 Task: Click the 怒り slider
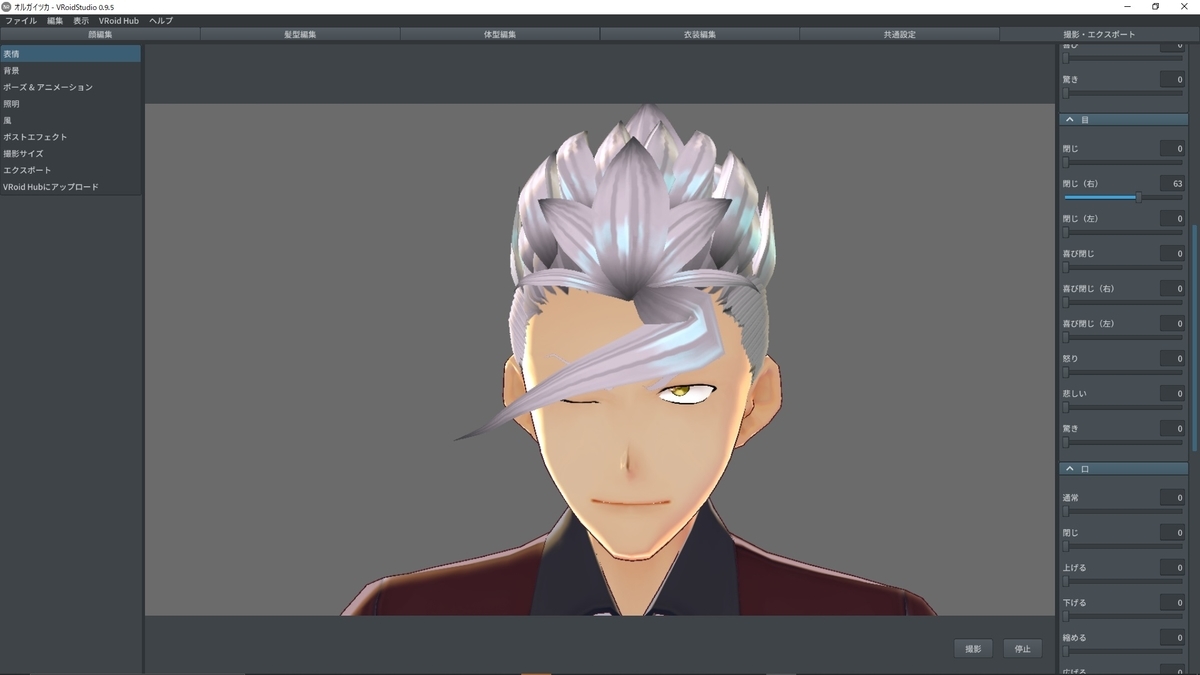point(1123,372)
